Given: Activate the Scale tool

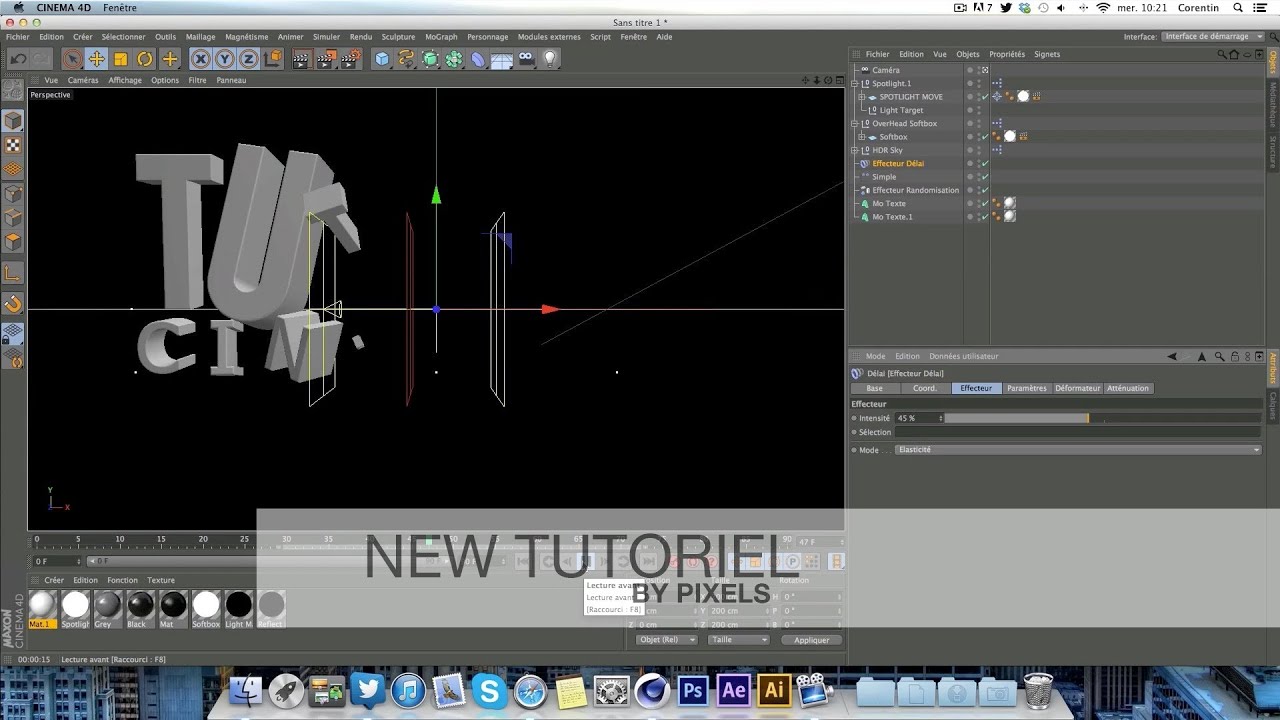Looking at the screenshot, I should [x=120, y=59].
